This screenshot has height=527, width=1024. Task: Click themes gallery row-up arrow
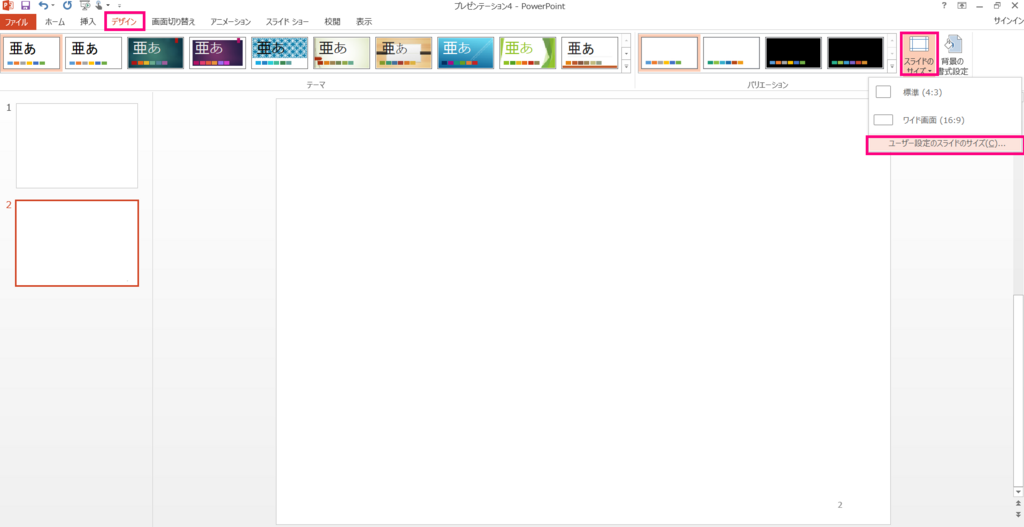[626, 40]
